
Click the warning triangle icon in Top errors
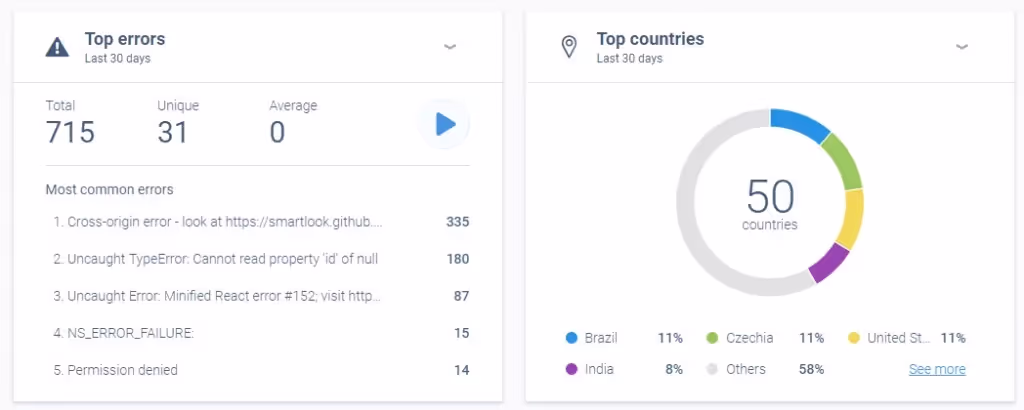(57, 47)
